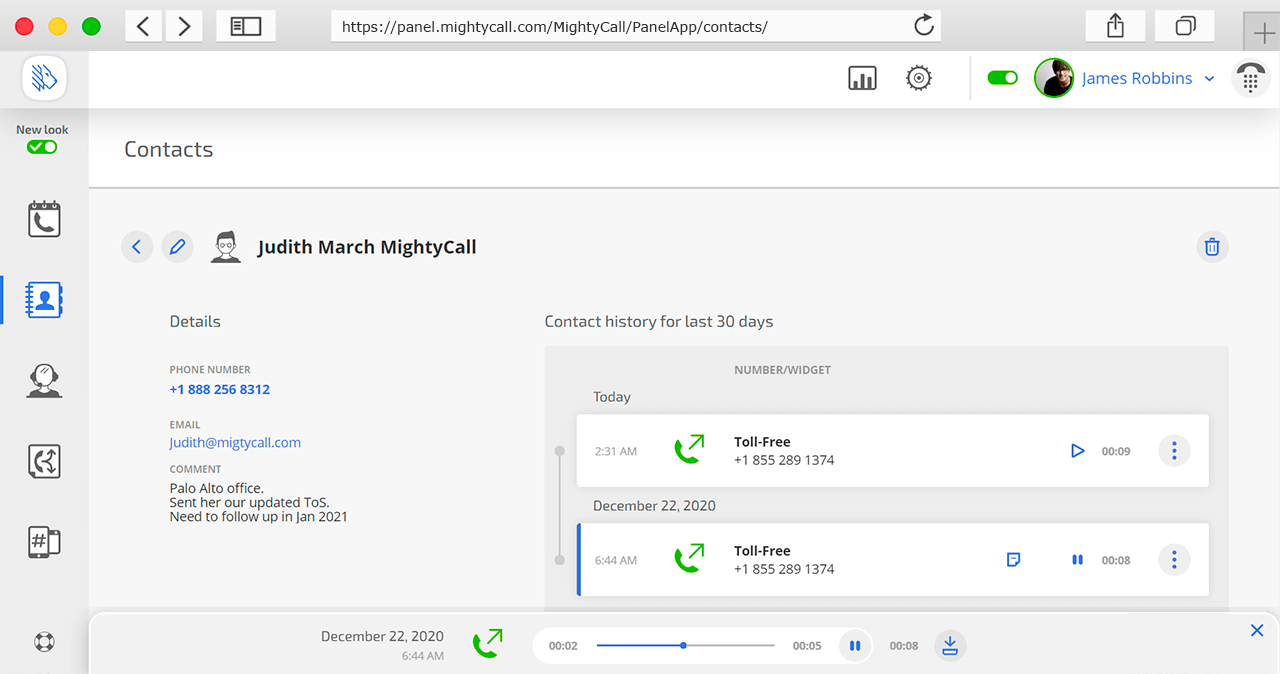Expand the James Robbins dropdown chevron

click(x=1209, y=79)
